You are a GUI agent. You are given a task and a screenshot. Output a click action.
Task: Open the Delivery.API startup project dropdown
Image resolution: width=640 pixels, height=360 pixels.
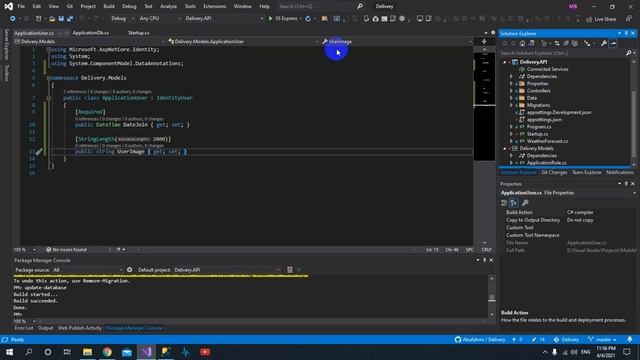click(224, 18)
